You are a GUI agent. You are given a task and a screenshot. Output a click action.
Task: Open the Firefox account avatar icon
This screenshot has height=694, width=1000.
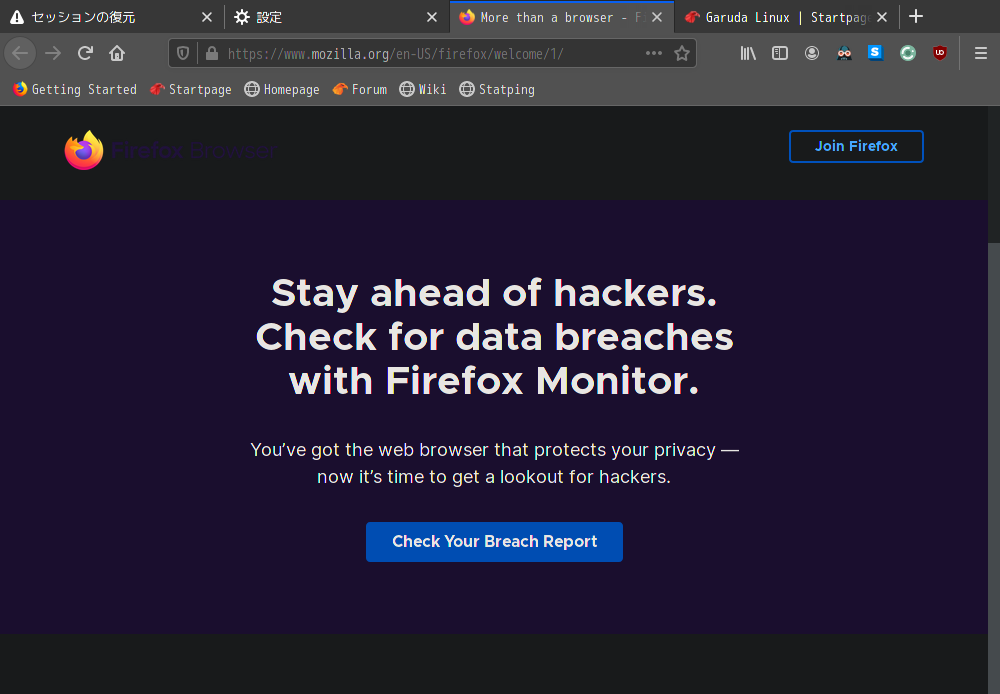coord(812,53)
